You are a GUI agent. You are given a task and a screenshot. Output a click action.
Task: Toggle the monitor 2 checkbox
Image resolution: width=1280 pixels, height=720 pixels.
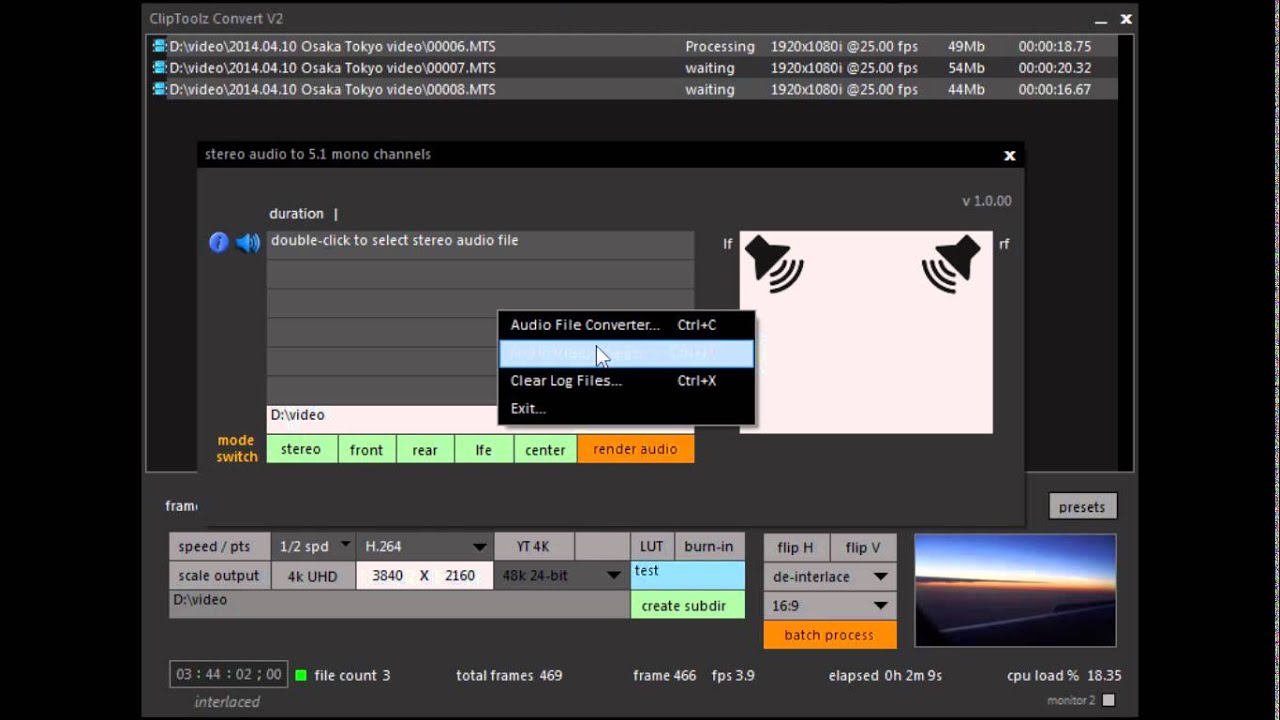click(x=1108, y=700)
